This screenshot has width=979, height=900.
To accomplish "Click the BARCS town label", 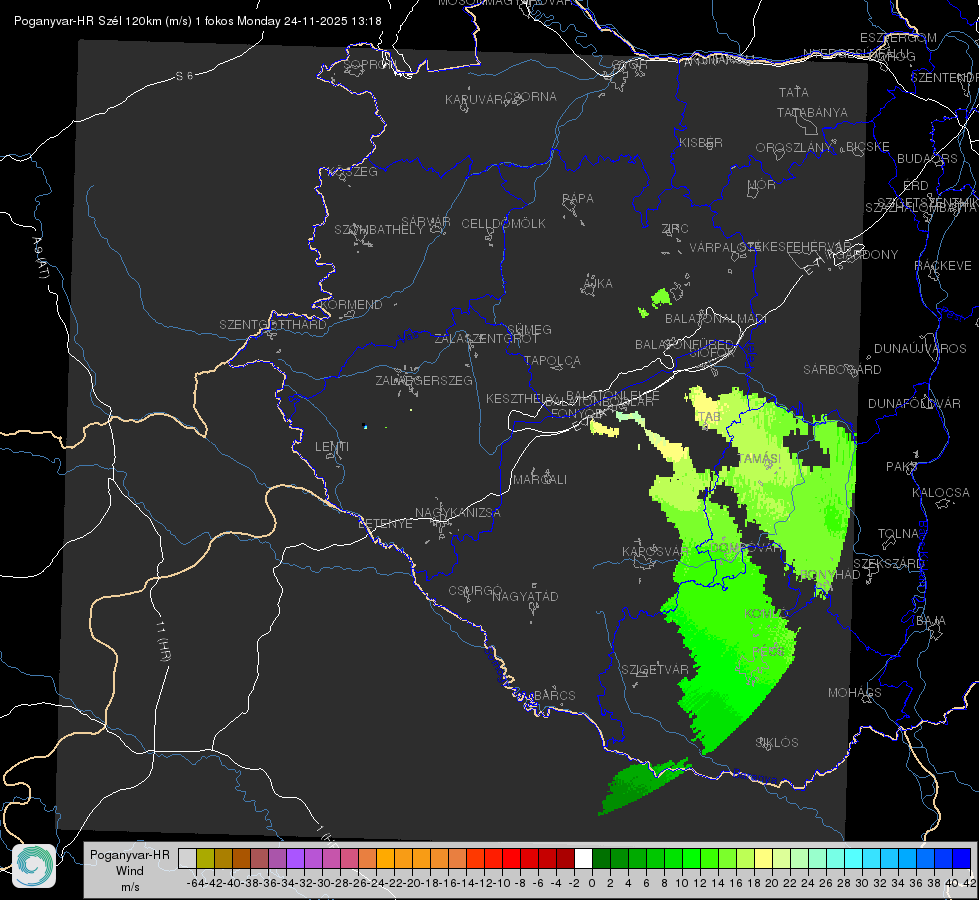I will (x=555, y=695).
